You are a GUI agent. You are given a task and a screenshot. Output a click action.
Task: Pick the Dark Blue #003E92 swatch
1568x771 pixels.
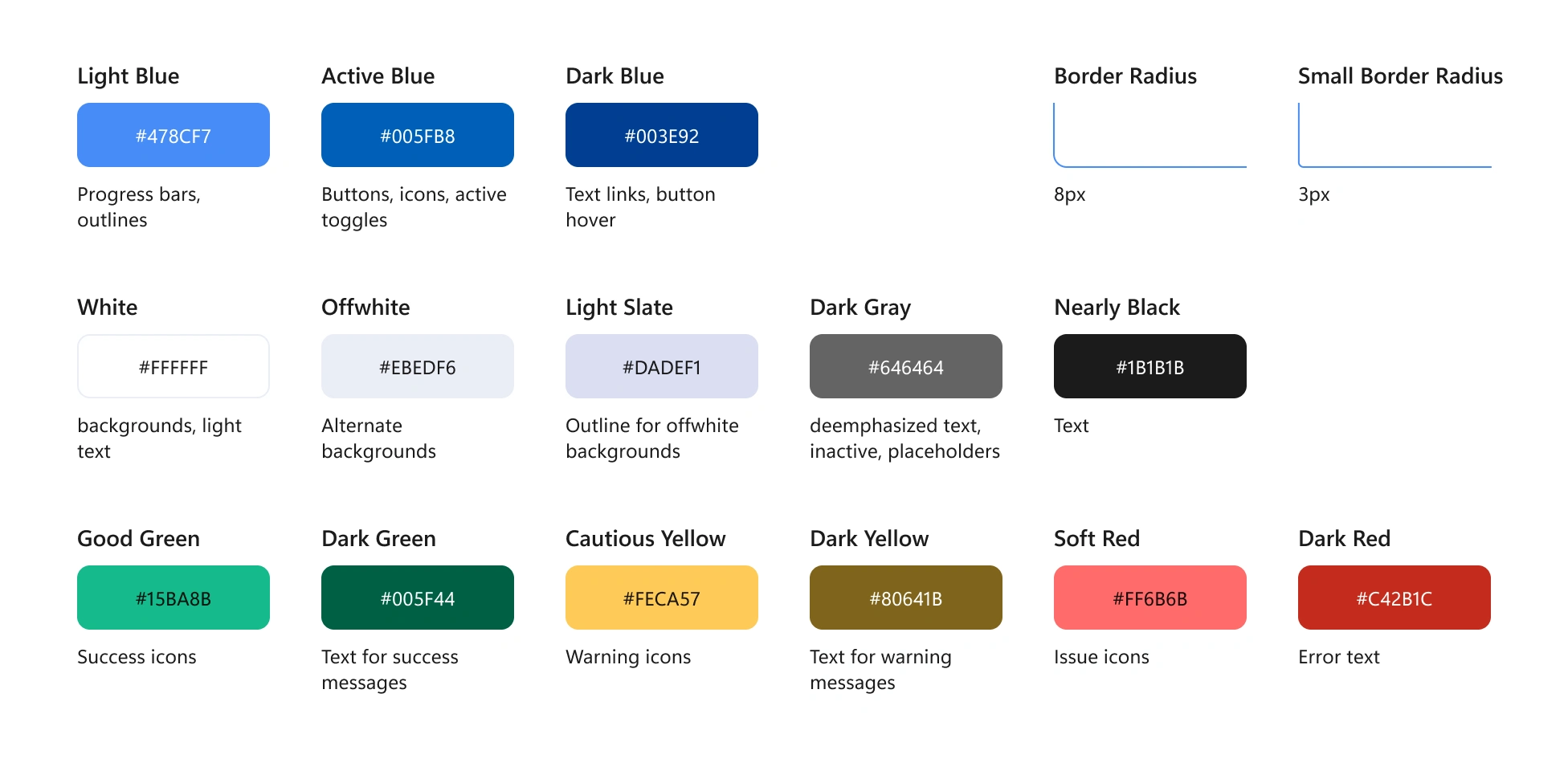662,135
